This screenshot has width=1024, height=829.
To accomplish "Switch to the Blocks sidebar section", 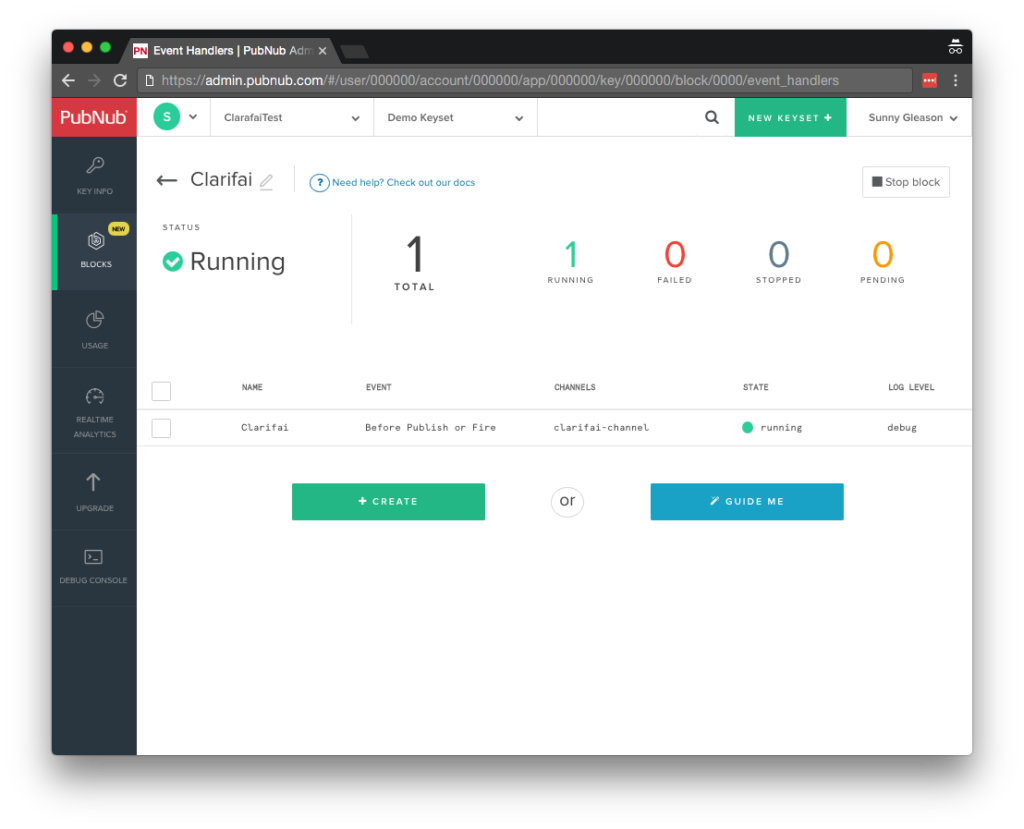I will coord(95,250).
